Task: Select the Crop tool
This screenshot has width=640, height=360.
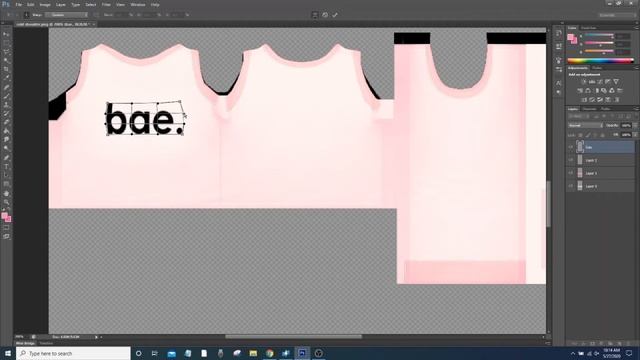Action: tap(6, 69)
